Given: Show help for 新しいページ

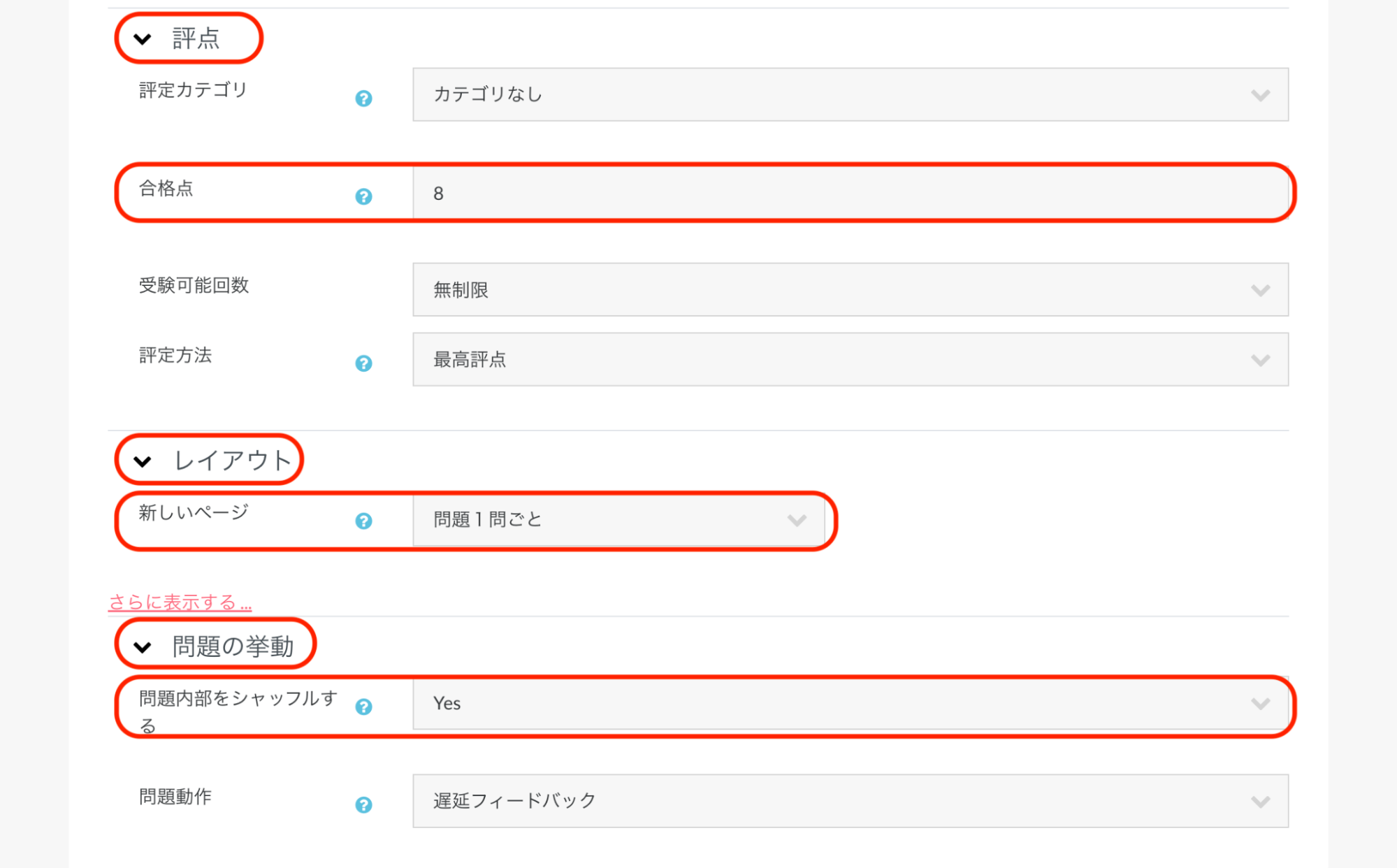Looking at the screenshot, I should [x=363, y=521].
